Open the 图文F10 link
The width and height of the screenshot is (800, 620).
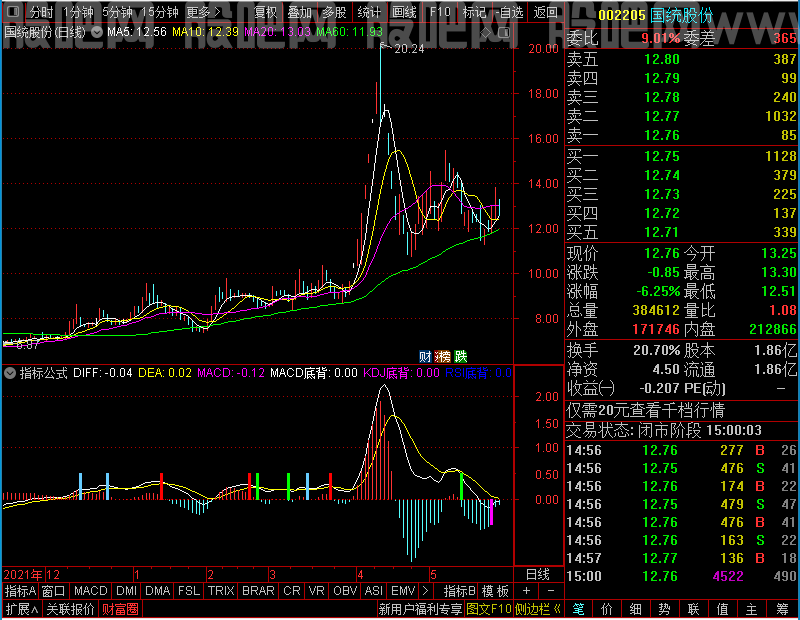[x=489, y=609]
